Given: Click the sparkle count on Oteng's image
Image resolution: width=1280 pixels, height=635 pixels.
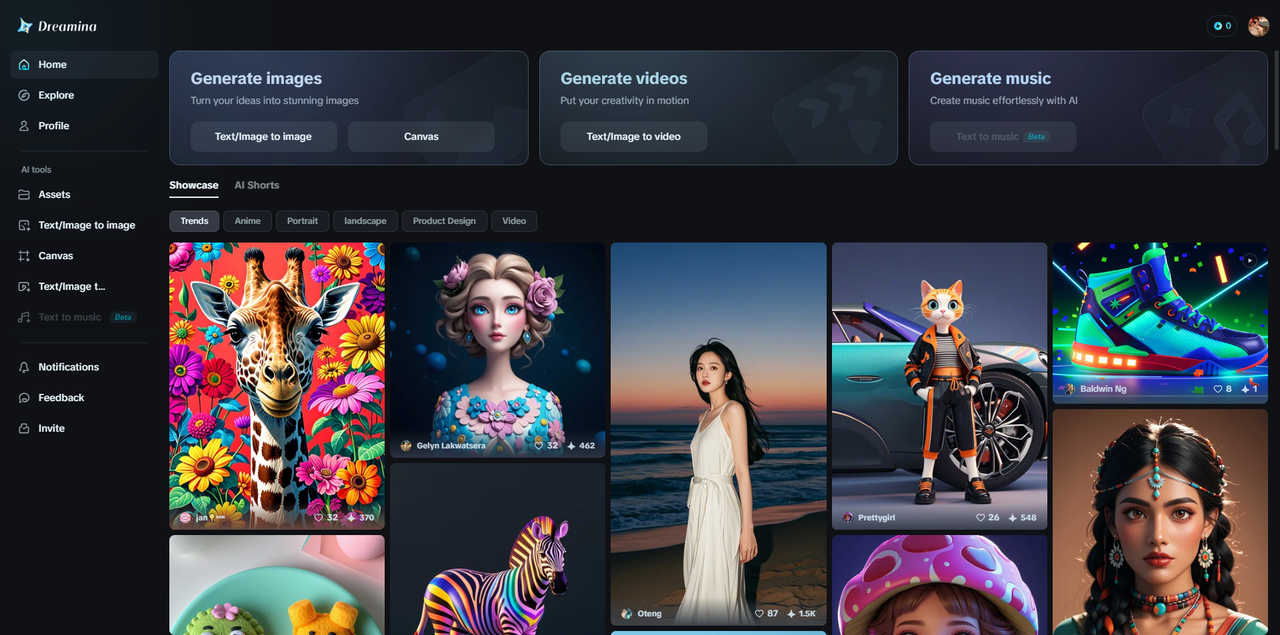Looking at the screenshot, I should pyautogui.click(x=807, y=614).
